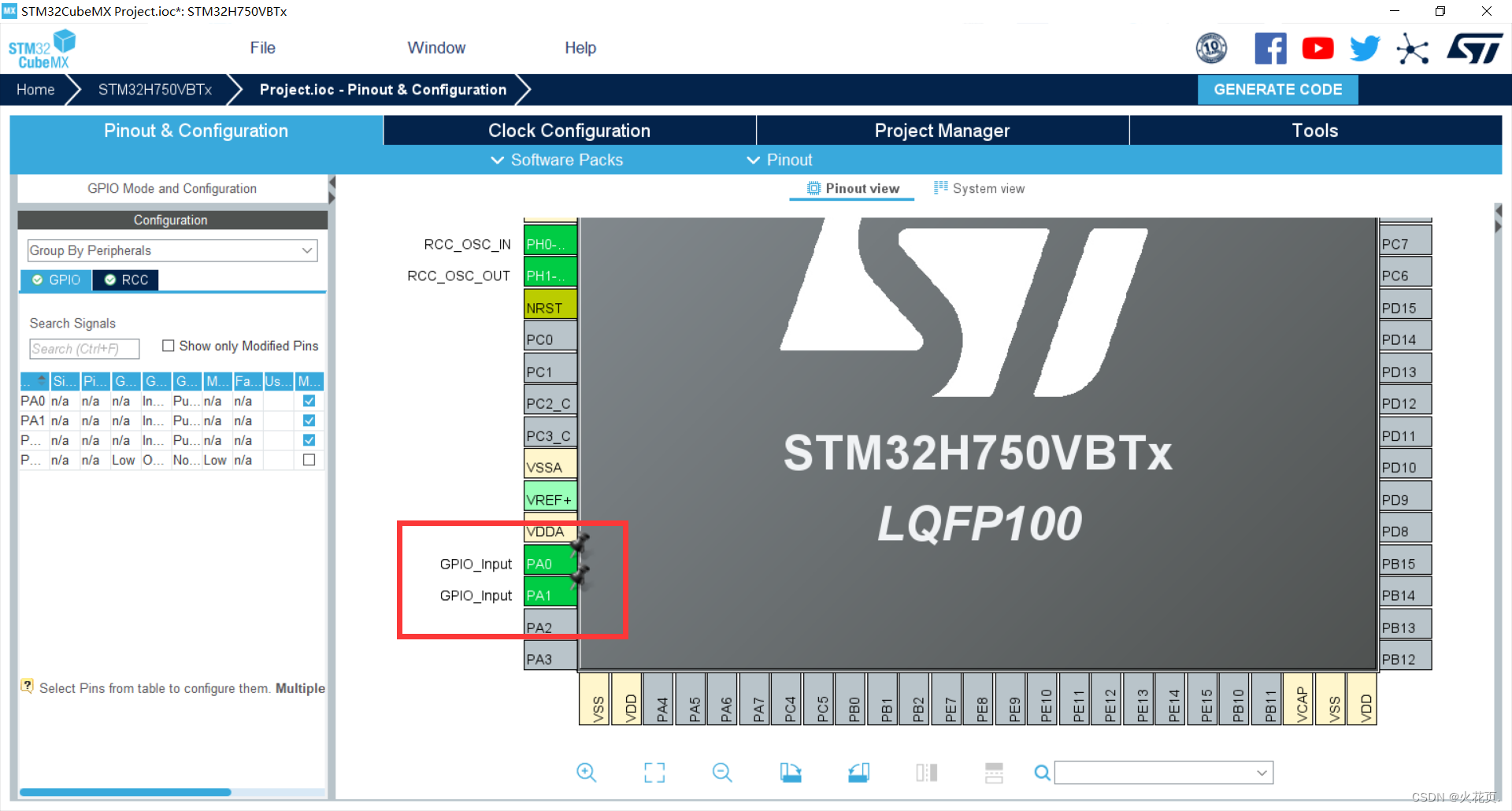Select the PA0 row in GPIO table

point(172,401)
